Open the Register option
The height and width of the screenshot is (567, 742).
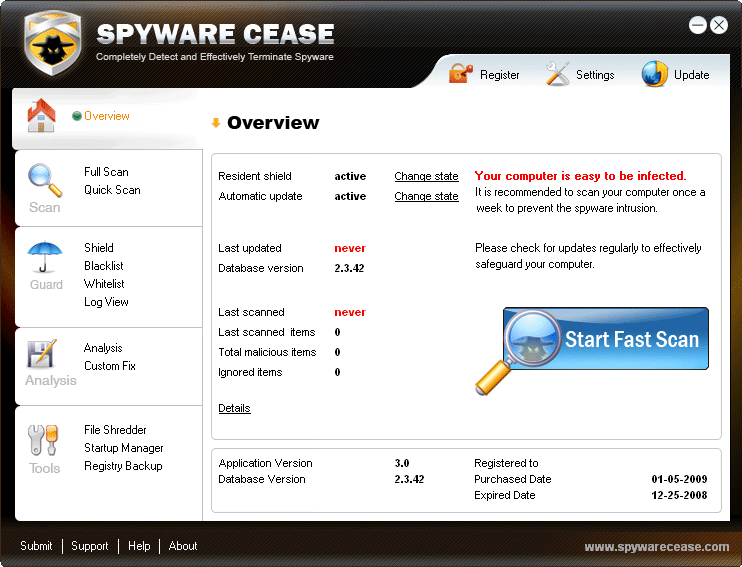[499, 75]
